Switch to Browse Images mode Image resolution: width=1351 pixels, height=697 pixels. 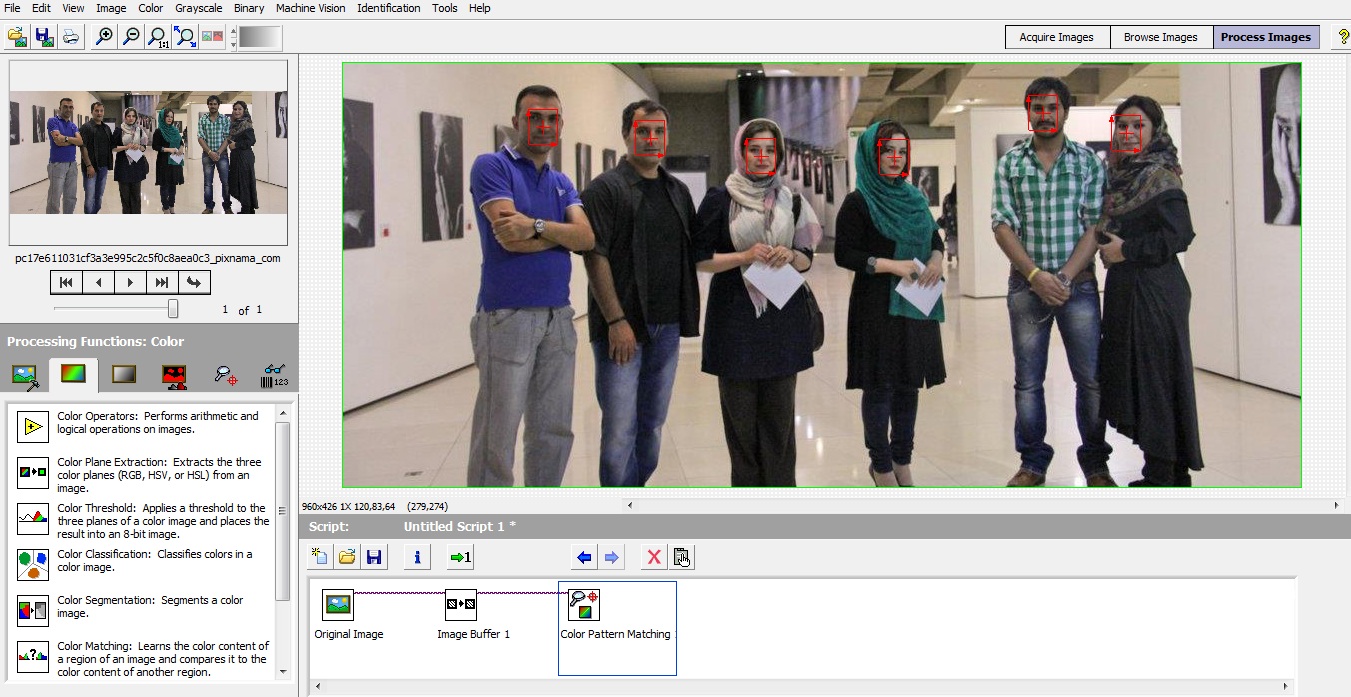tap(1160, 37)
